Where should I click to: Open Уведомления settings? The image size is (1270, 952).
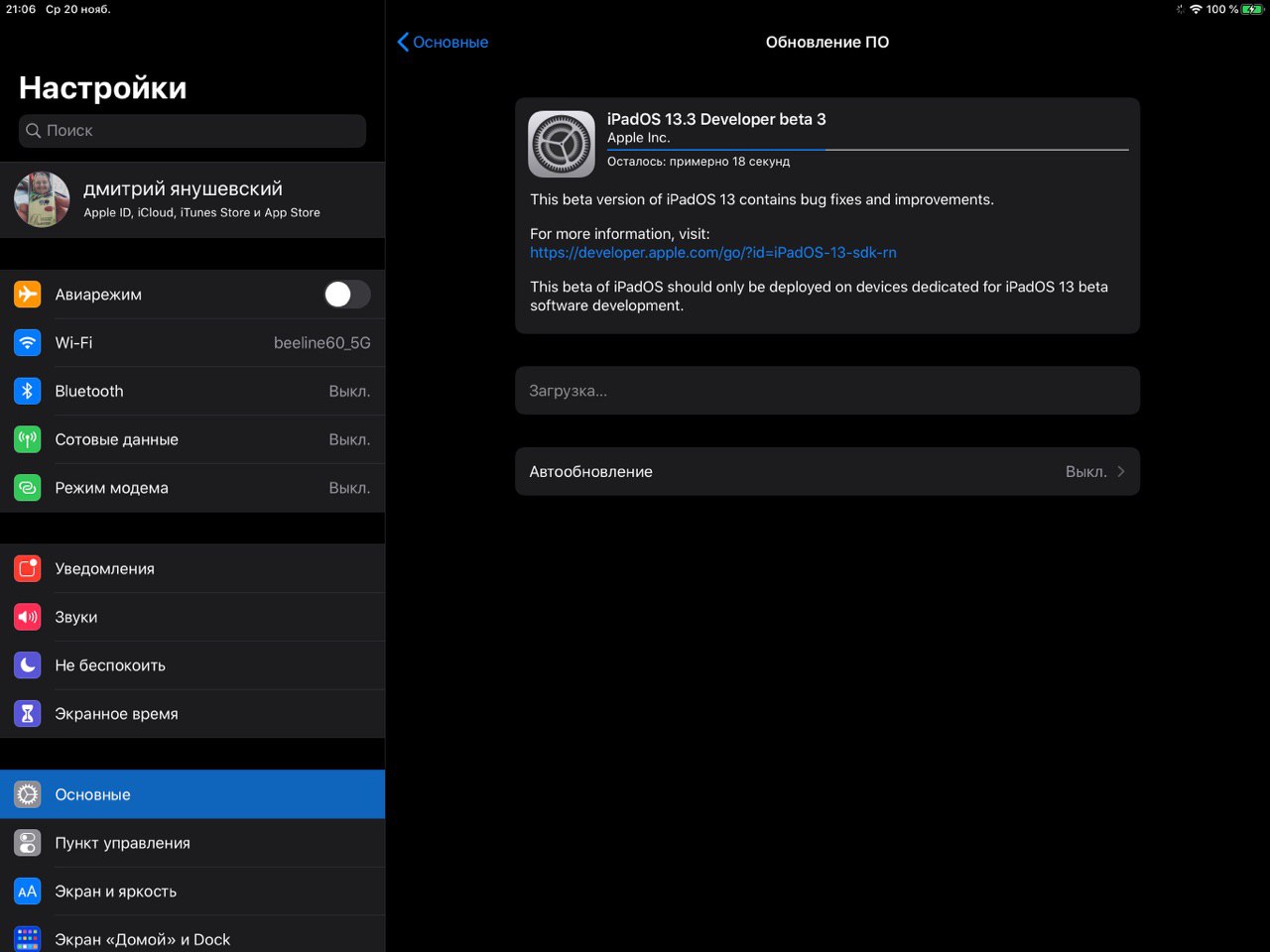[x=192, y=568]
